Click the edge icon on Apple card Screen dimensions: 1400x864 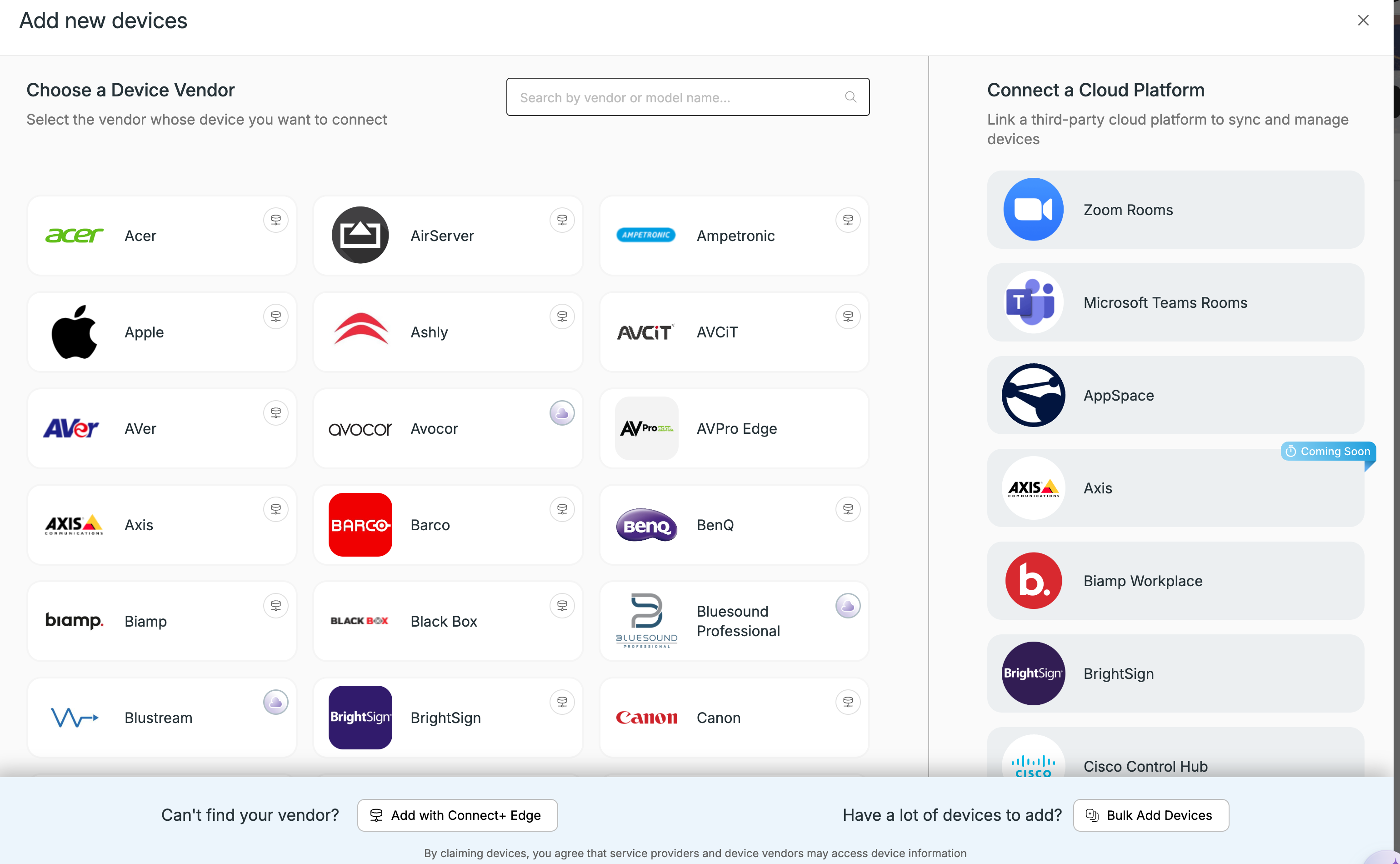pyautogui.click(x=276, y=316)
